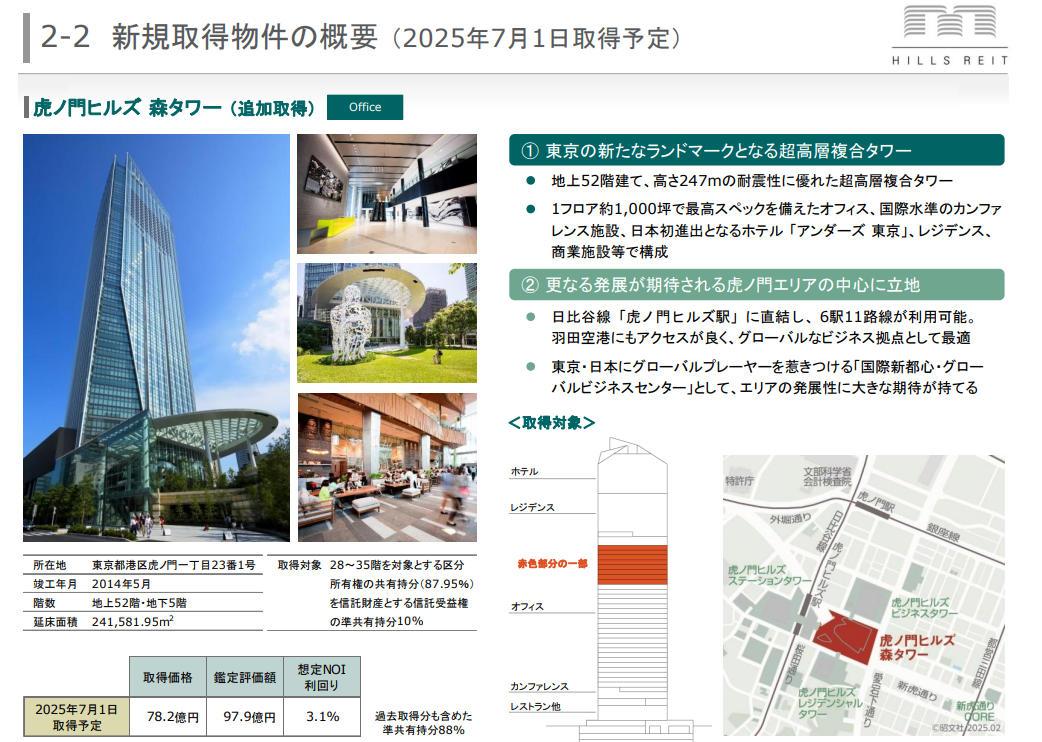Select the property name 虎ノ門ヒルズ 森タワー
The width and height of the screenshot is (1042, 742).
(127, 108)
